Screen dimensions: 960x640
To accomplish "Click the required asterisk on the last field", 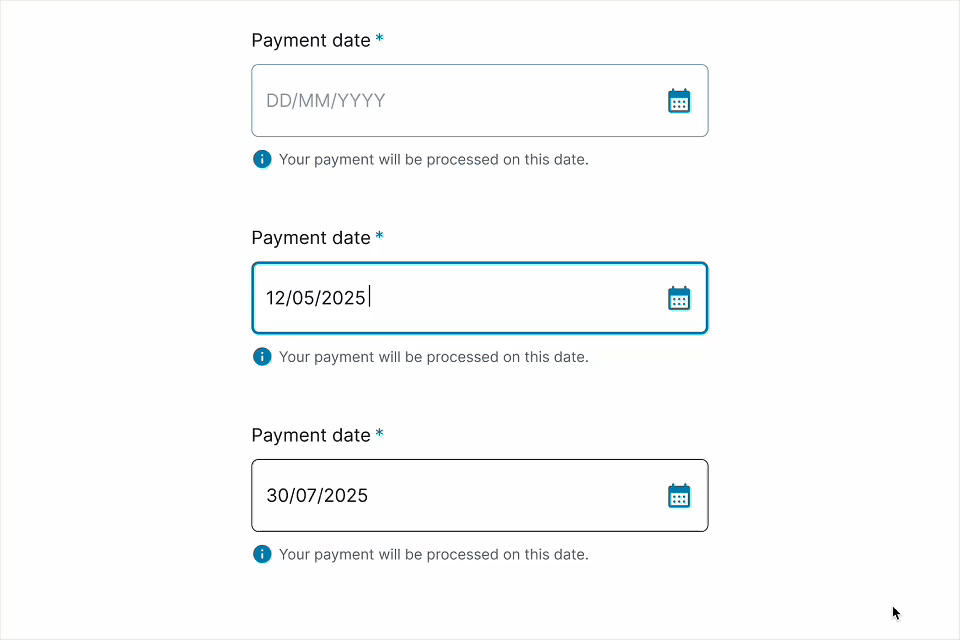I will coord(379,433).
